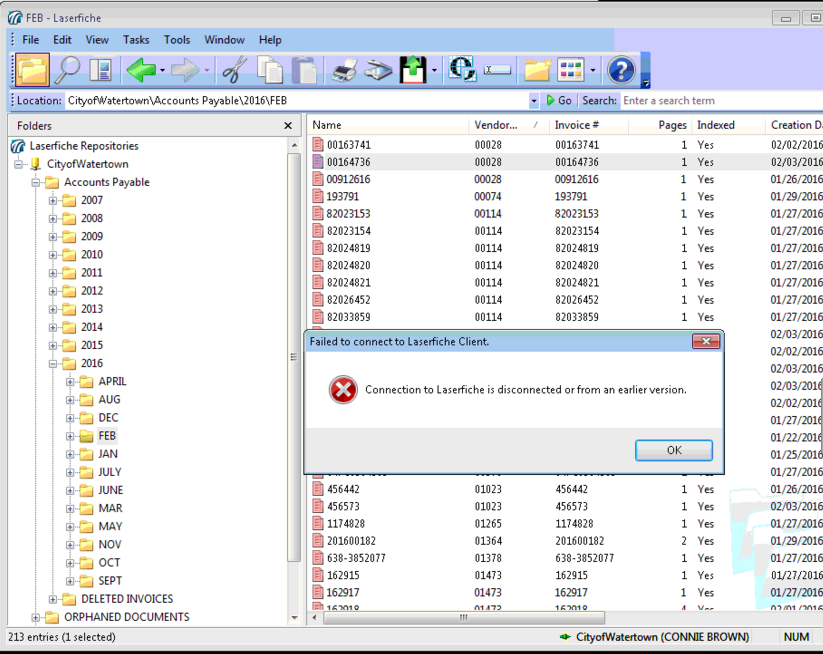Click the Laserfiche Repositories root icon
Viewport: 823px width, 654px height.
pos(18,146)
